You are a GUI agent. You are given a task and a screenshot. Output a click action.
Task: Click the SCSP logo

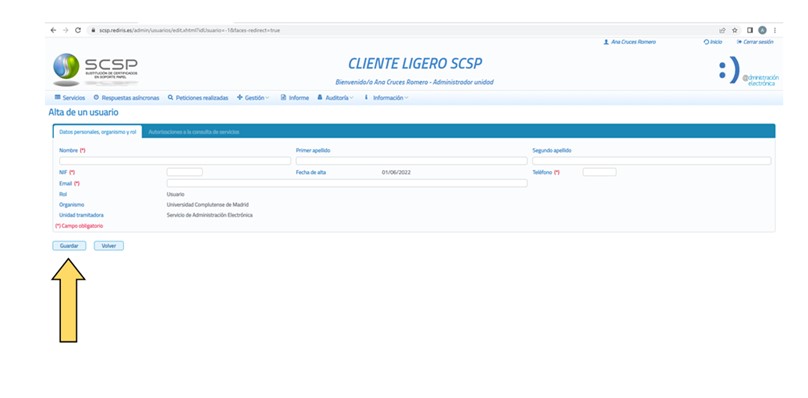95,70
